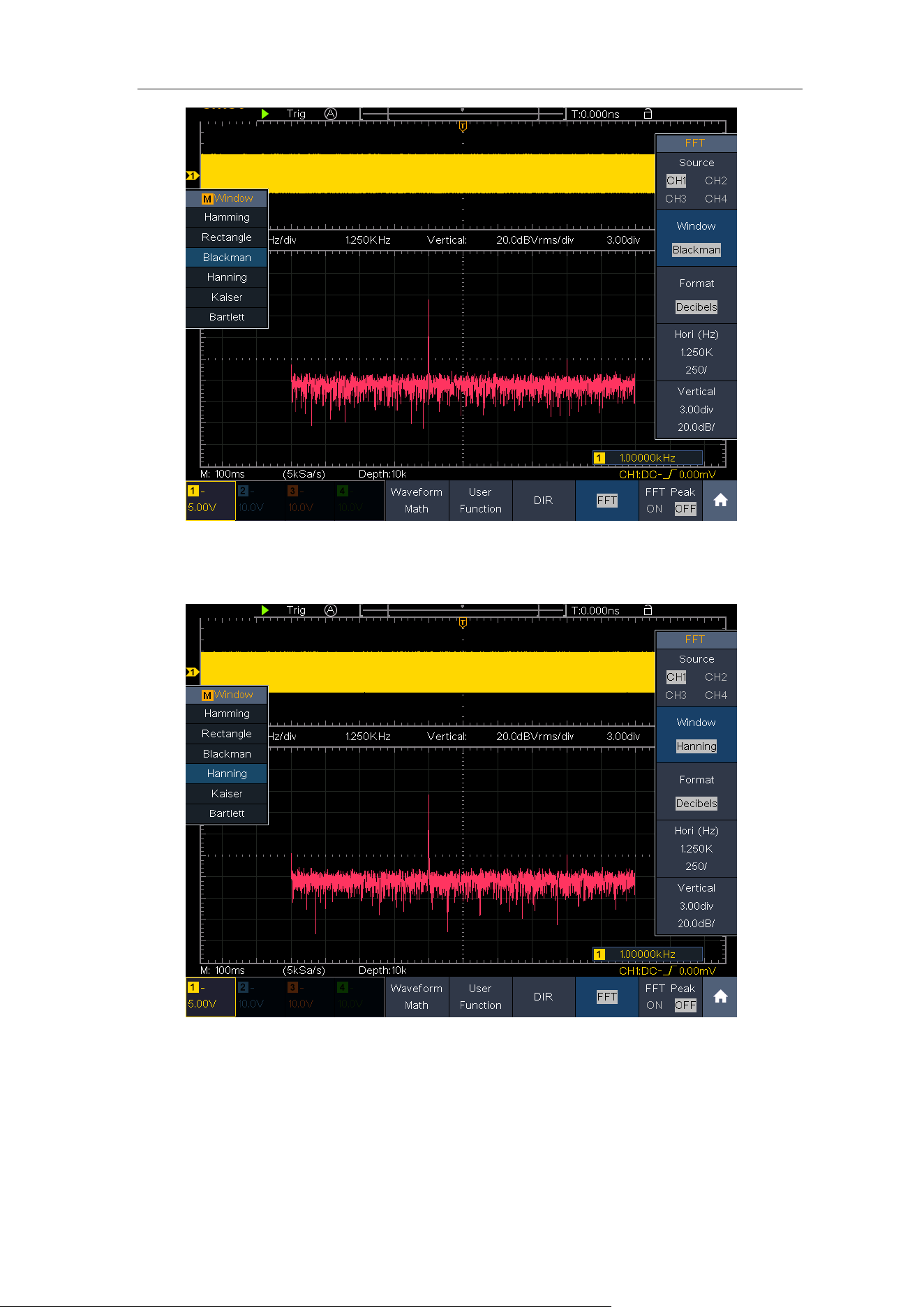This screenshot has width=924, height=1307.
Task: Pick Hamming from Window list, Blackman screen
Action: coord(227,217)
